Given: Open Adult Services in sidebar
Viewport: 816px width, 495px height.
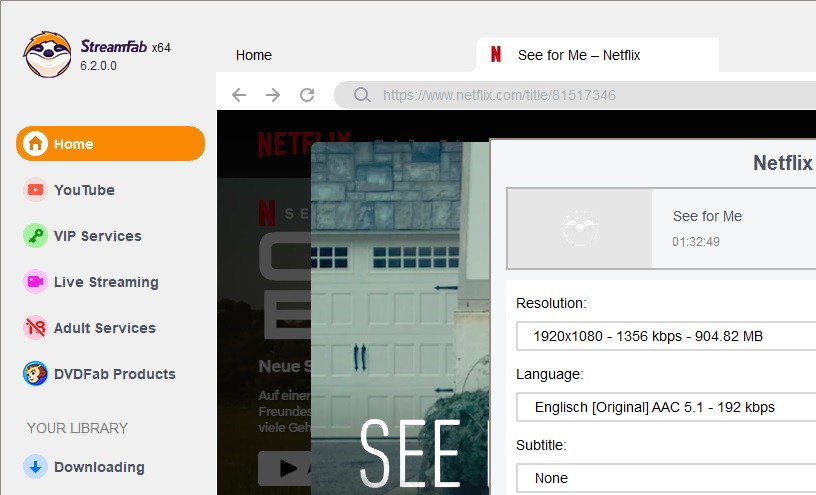Looking at the screenshot, I should [110, 327].
